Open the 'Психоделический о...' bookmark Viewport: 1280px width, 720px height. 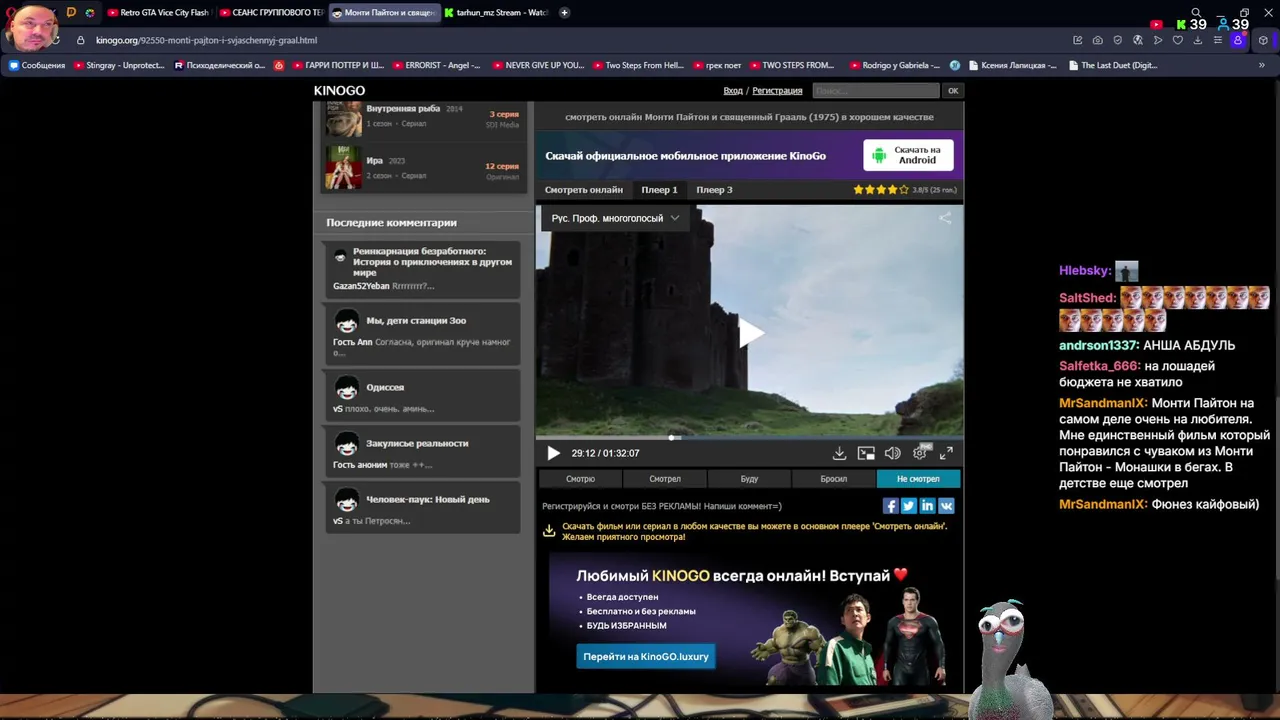click(220, 66)
